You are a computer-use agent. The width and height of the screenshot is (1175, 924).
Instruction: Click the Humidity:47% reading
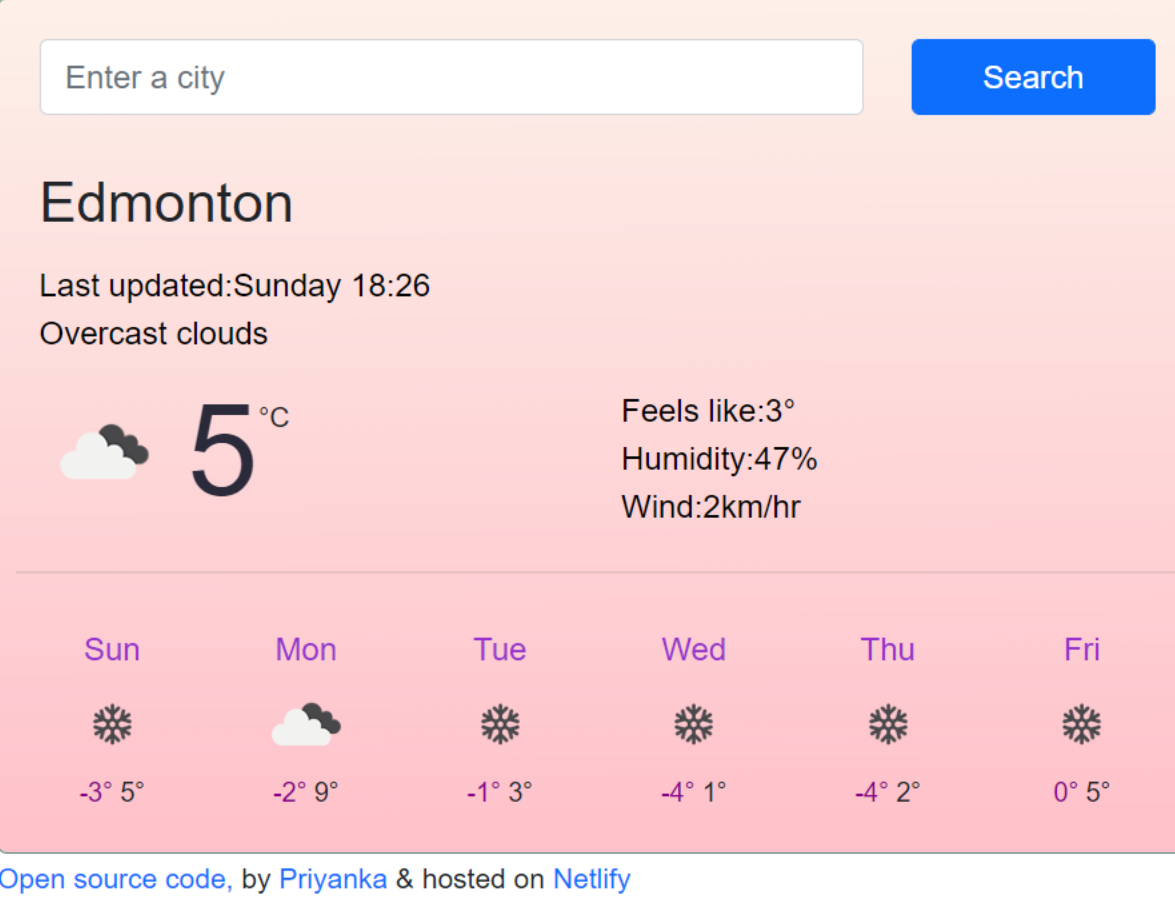click(x=719, y=459)
